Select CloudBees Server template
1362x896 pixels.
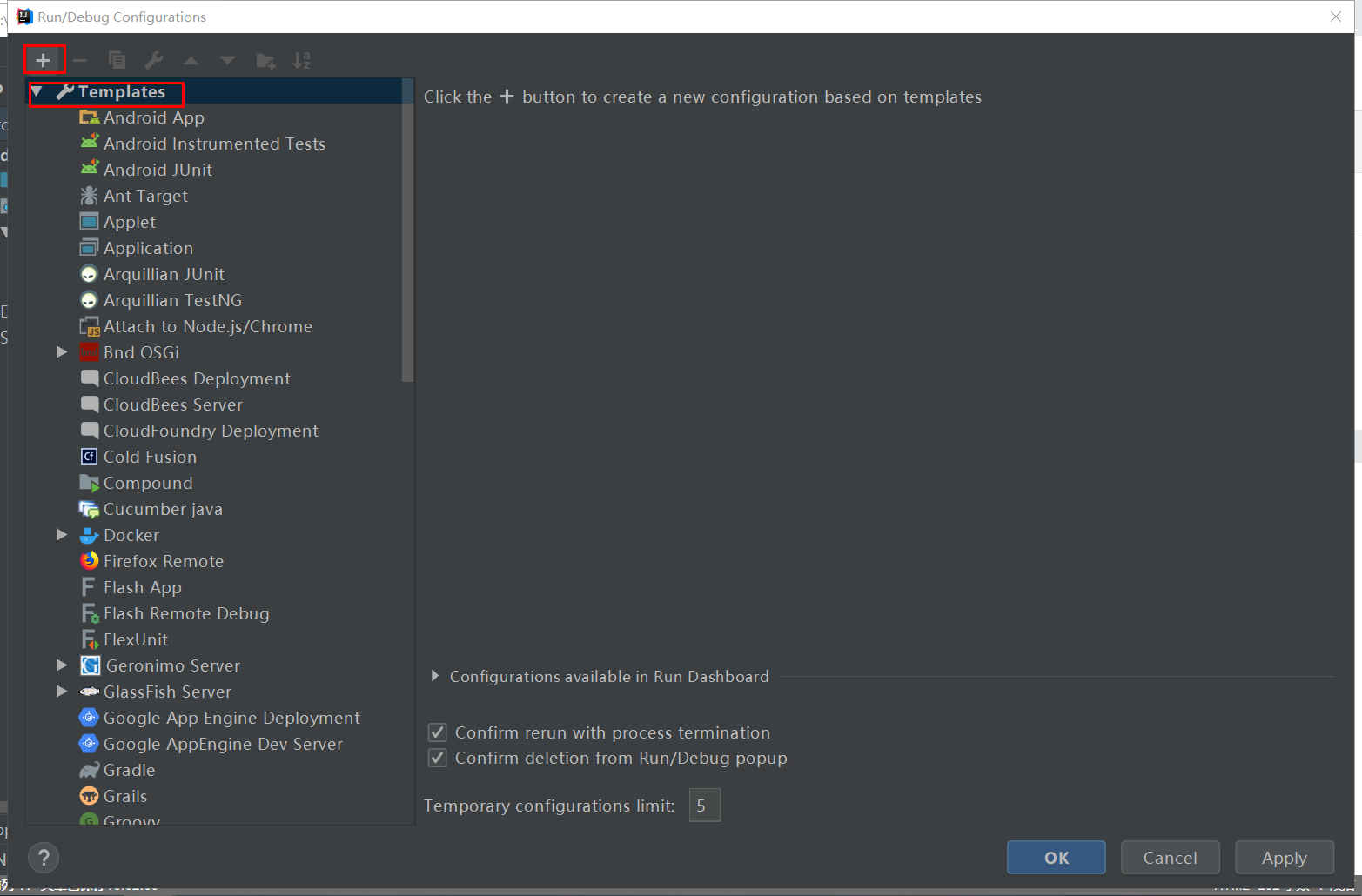coord(173,405)
